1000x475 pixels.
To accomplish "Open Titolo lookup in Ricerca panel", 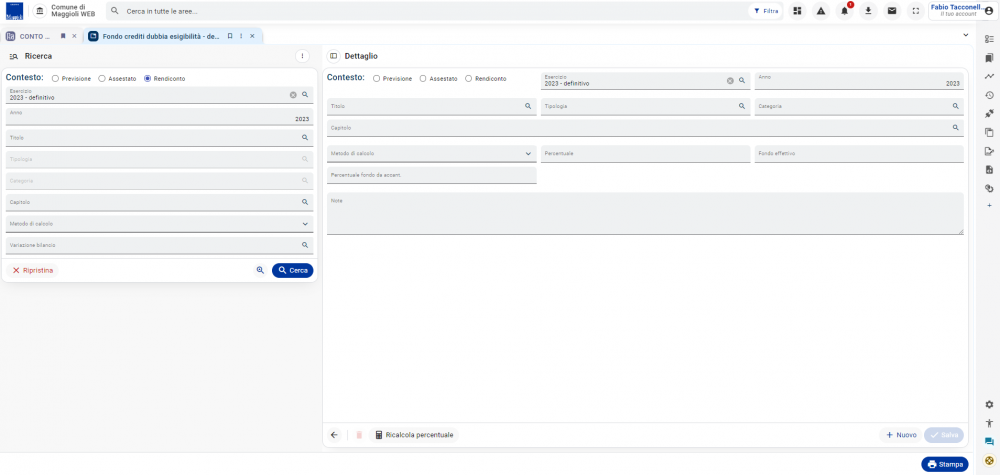I will tap(305, 137).
